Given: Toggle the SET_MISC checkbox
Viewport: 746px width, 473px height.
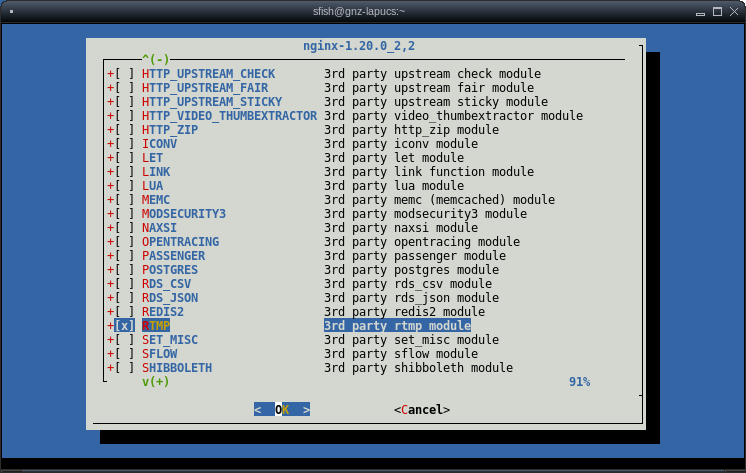Looking at the screenshot, I should 124,340.
